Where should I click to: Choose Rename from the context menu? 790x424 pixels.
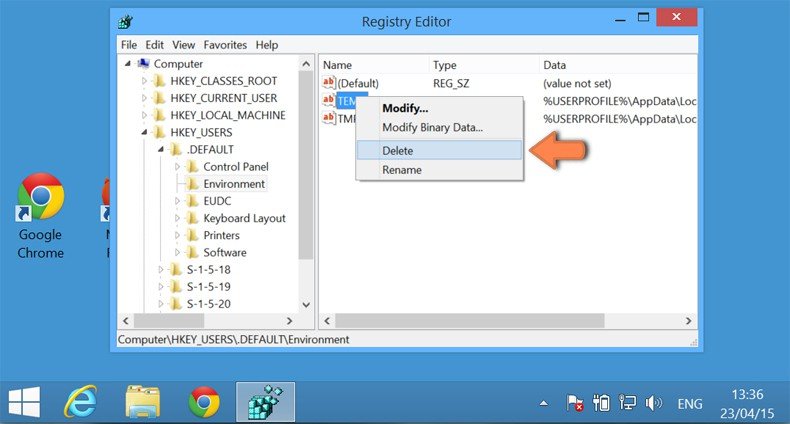[439, 170]
